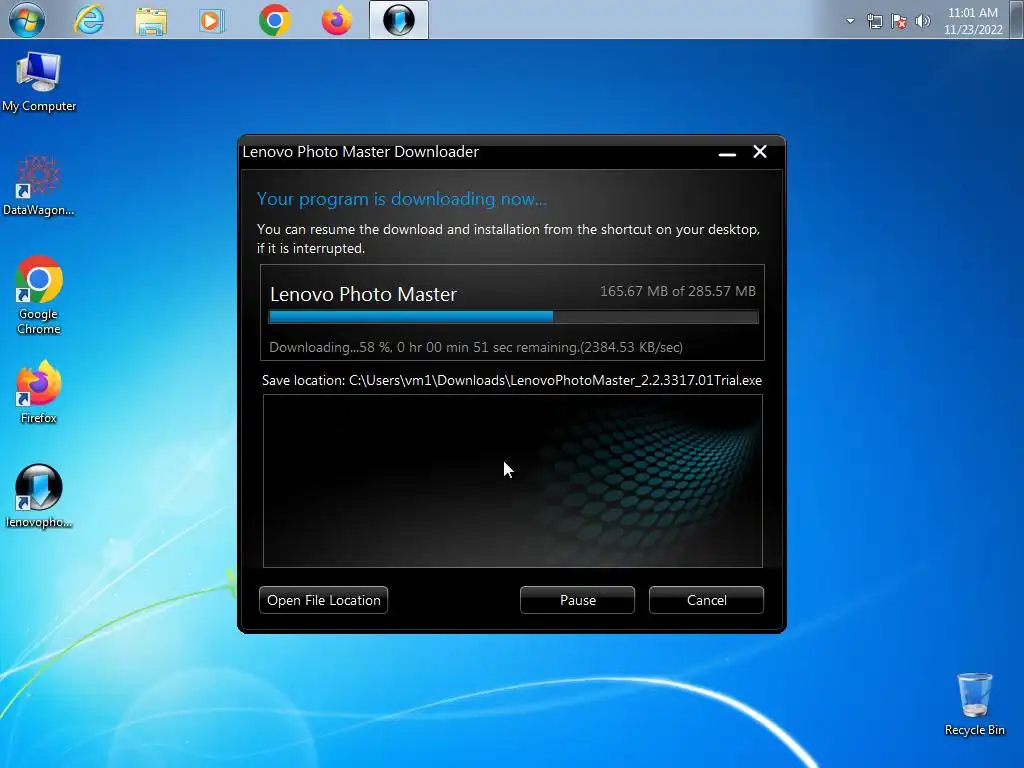Click the '165.67 MB of 285.57 MB' text
The width and height of the screenshot is (1024, 768).
tap(678, 291)
